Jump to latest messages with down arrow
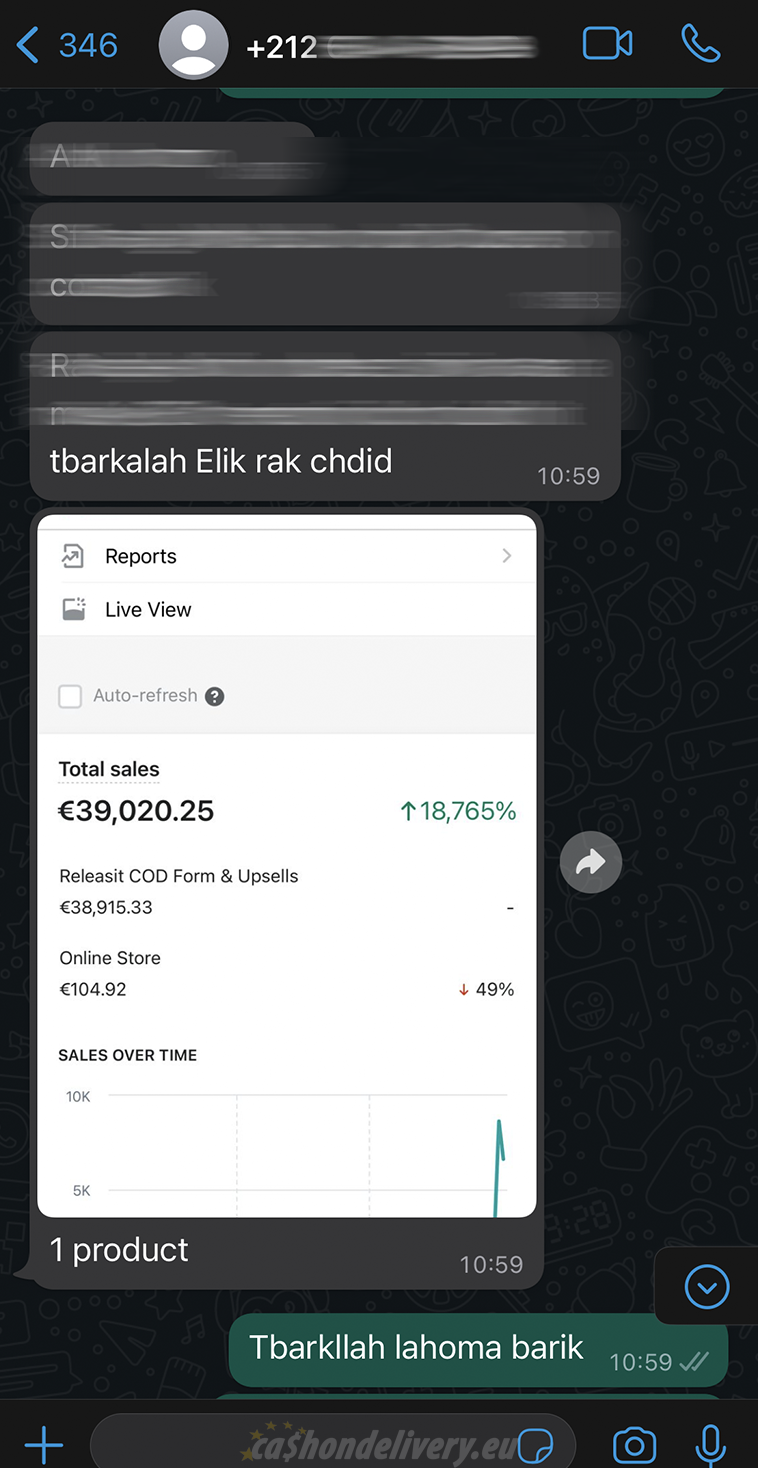This screenshot has width=758, height=1468. click(x=707, y=1287)
